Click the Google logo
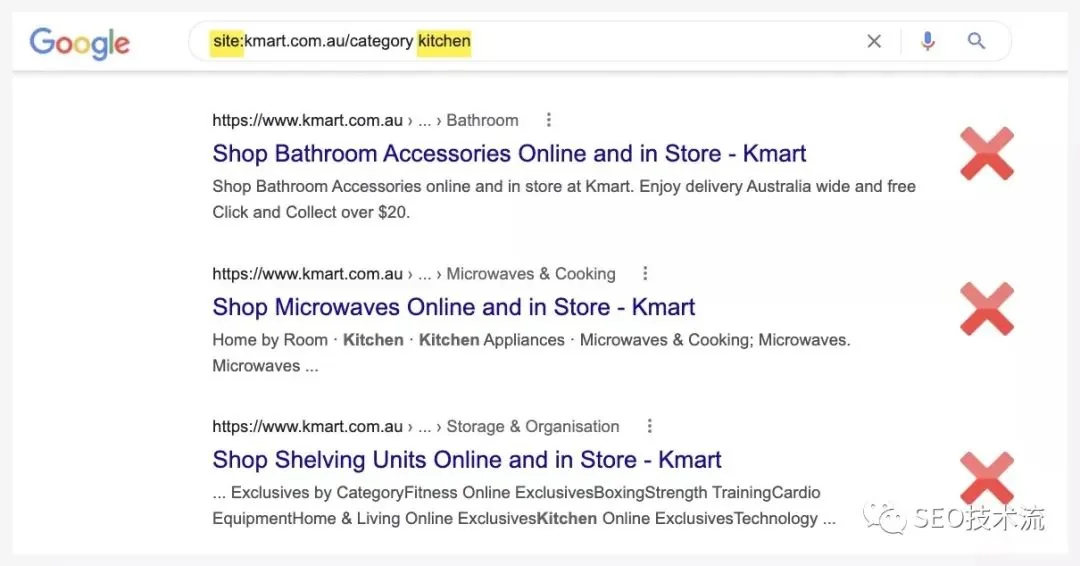1080x566 pixels. 79,43
